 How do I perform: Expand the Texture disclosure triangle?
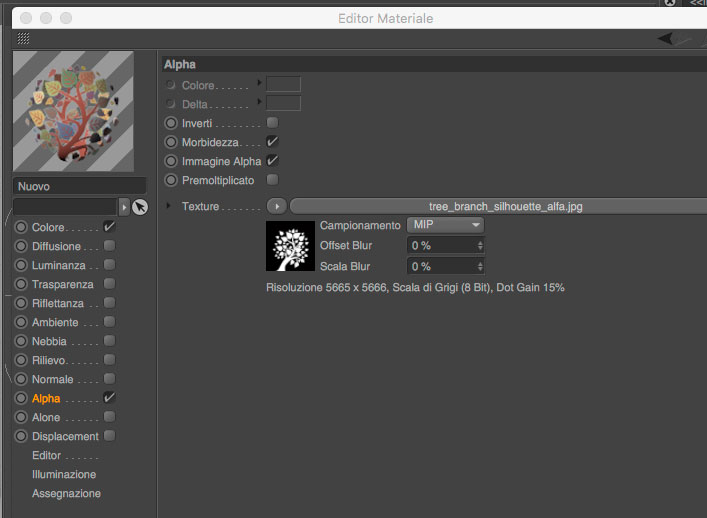tap(168, 206)
